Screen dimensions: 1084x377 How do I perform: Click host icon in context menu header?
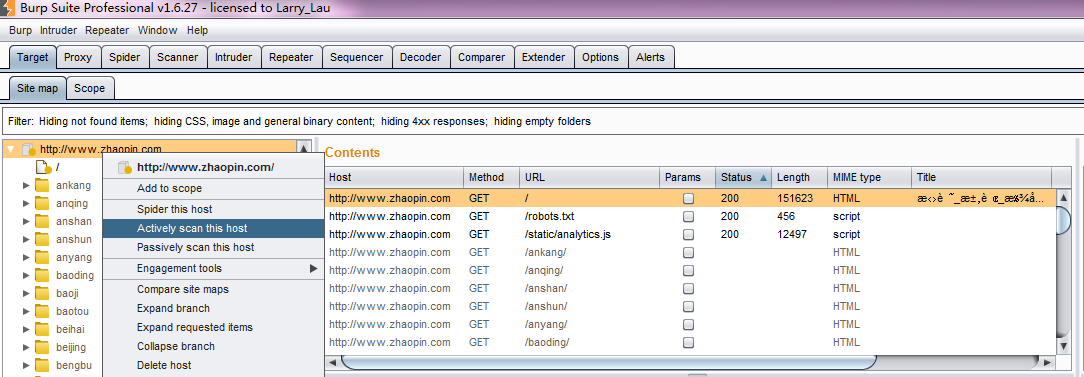[125, 167]
